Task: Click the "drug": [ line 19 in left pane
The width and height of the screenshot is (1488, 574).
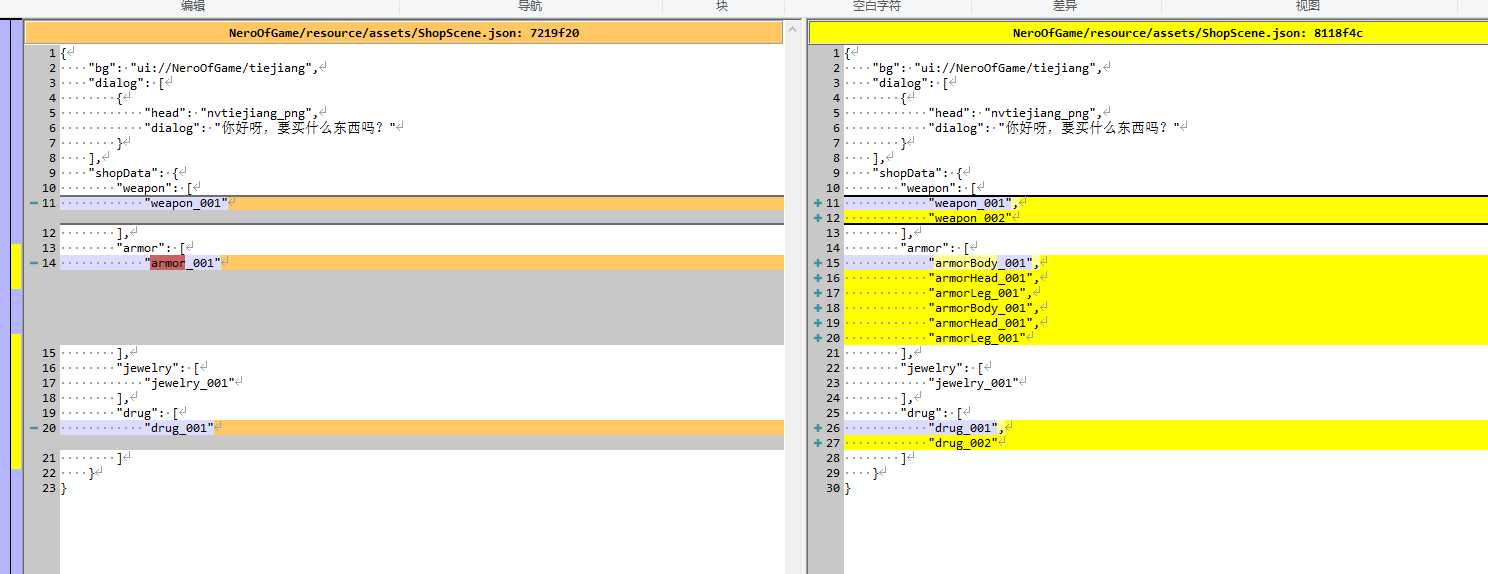Action: [421, 413]
